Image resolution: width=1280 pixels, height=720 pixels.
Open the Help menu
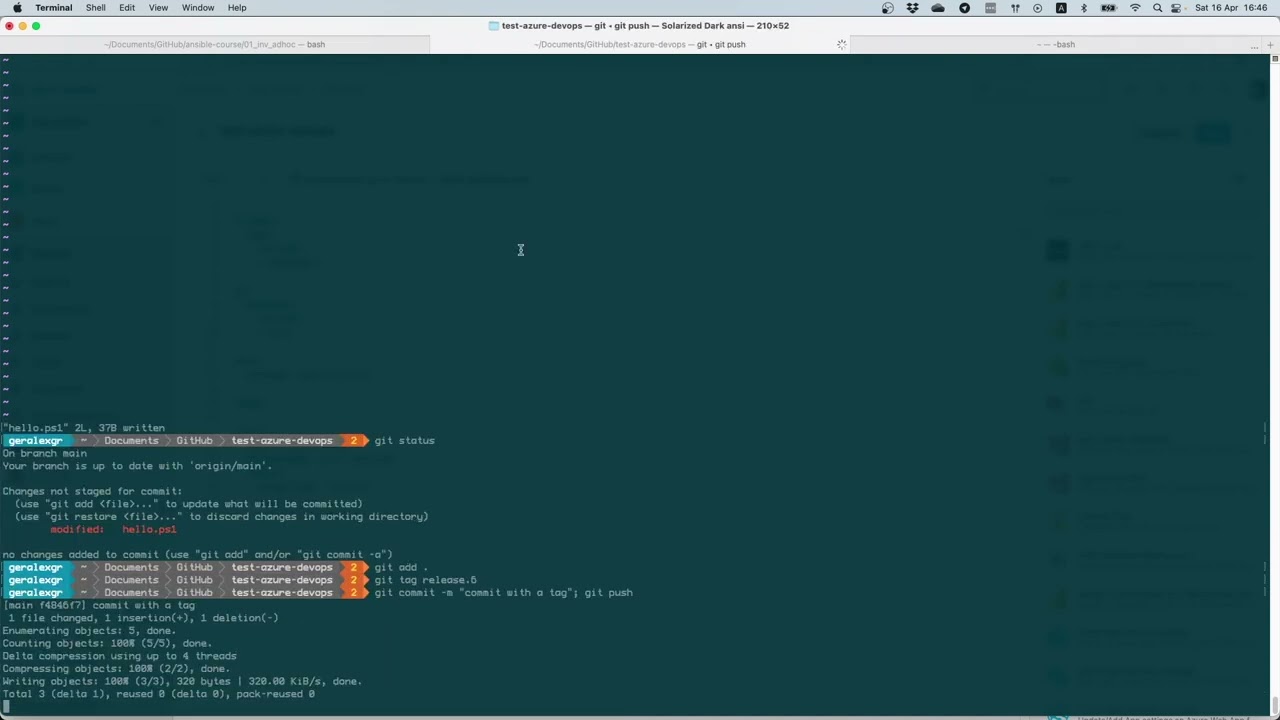(237, 7)
